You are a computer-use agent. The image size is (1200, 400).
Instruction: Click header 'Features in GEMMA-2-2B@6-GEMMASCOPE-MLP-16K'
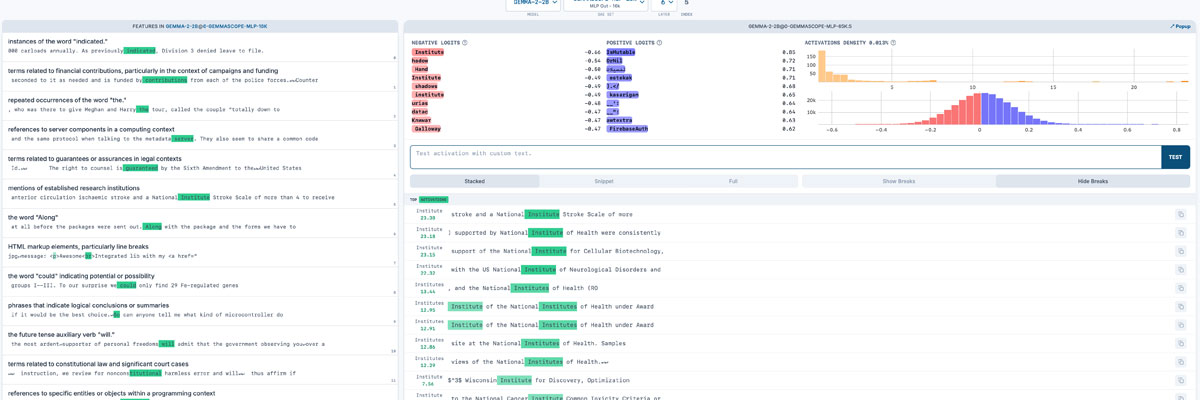coord(200,26)
